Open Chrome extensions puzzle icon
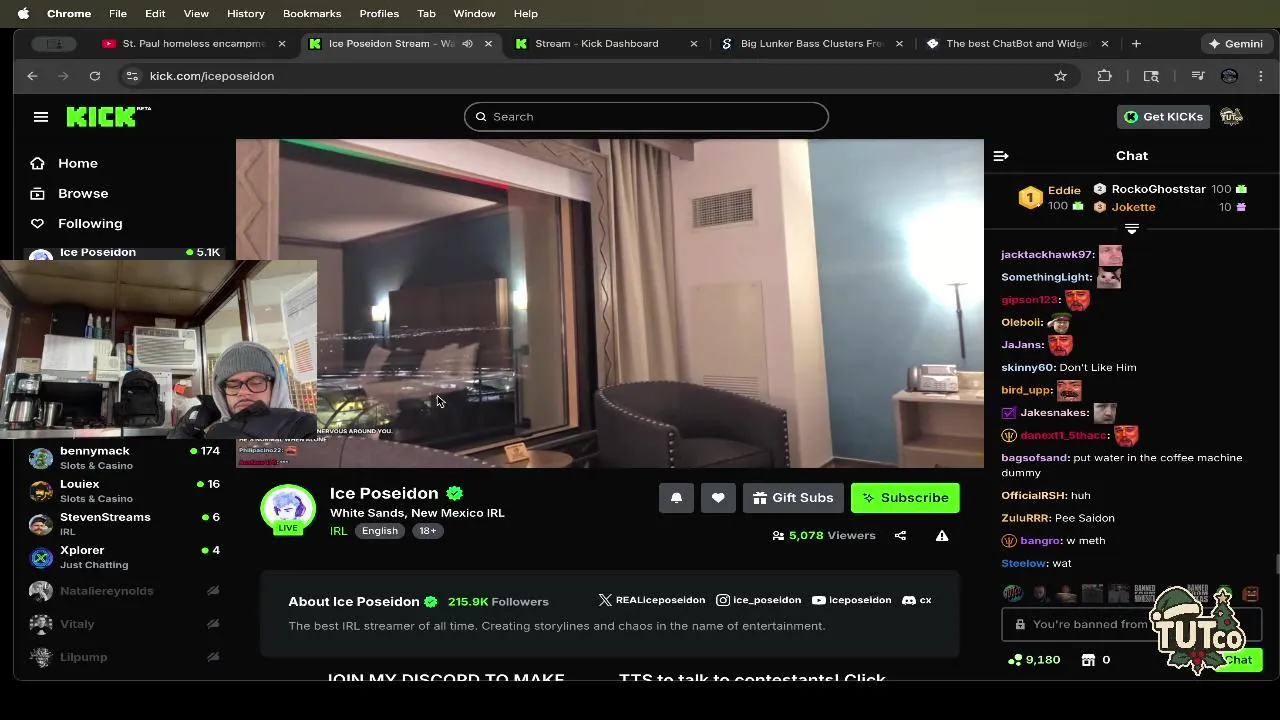This screenshot has height=720, width=1280. tap(1104, 76)
